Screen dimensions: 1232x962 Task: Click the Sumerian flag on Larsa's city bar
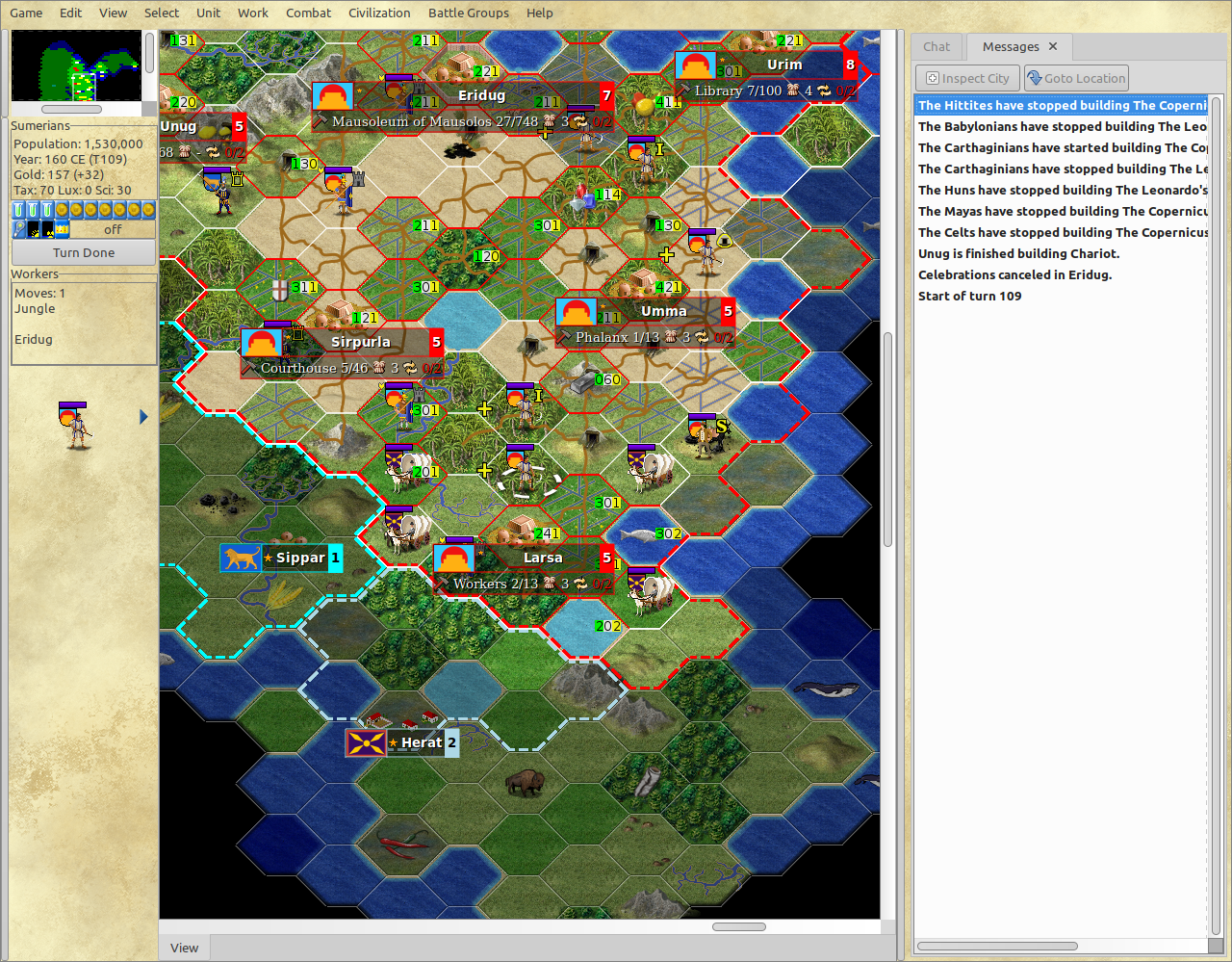(454, 559)
